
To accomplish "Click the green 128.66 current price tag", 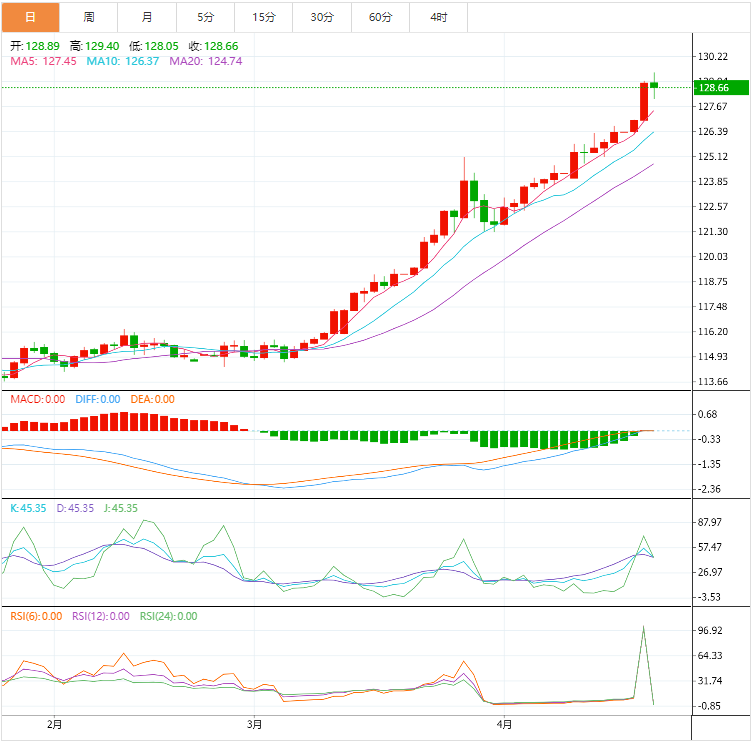I will click(x=715, y=88).
